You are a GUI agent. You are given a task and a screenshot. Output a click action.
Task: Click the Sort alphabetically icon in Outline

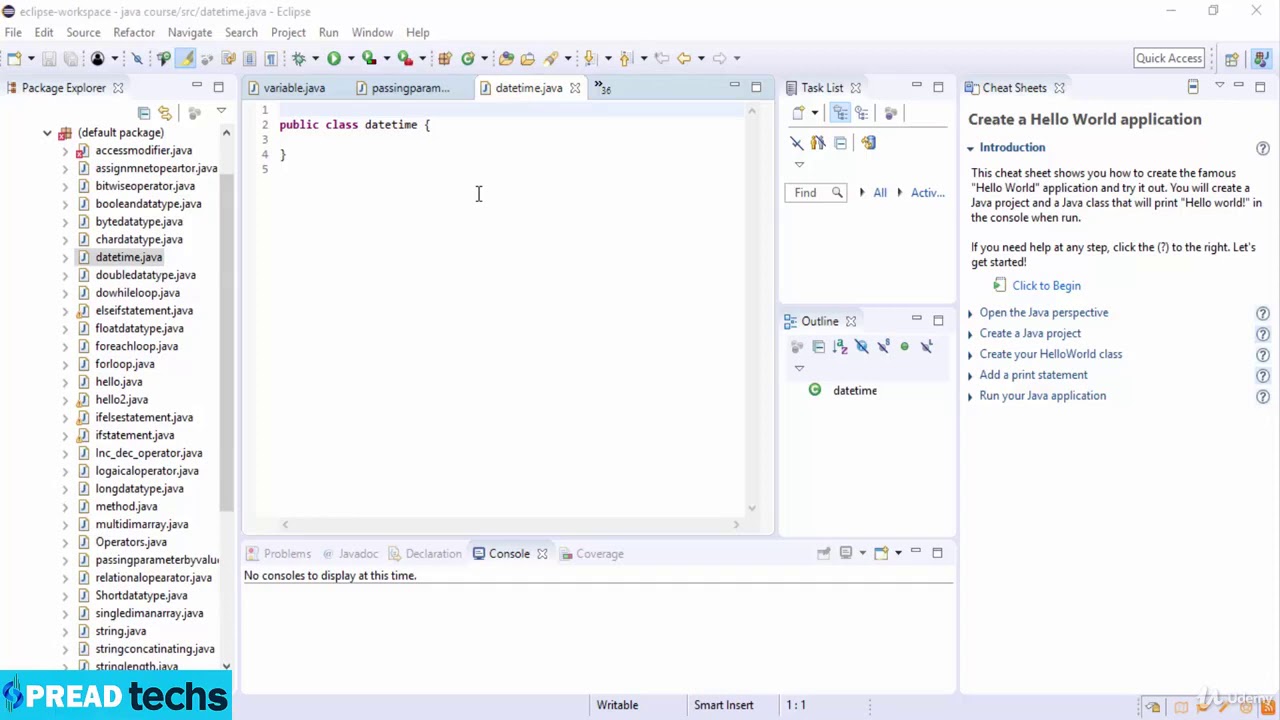point(840,346)
